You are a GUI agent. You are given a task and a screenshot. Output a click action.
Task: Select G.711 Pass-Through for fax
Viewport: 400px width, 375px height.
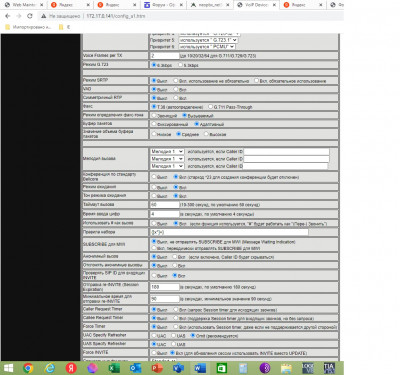coord(210,107)
